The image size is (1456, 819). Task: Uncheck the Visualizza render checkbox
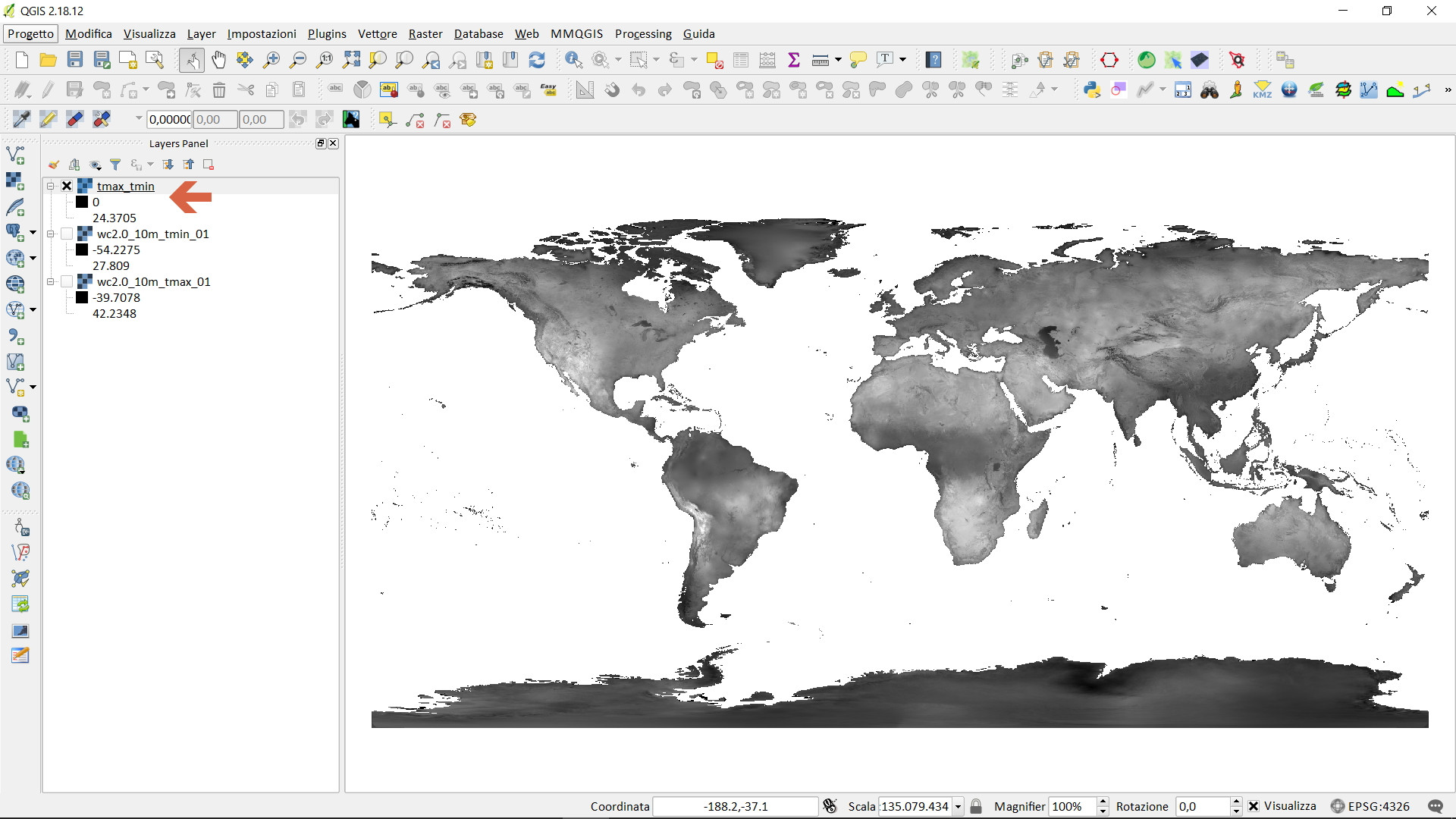point(1254,806)
